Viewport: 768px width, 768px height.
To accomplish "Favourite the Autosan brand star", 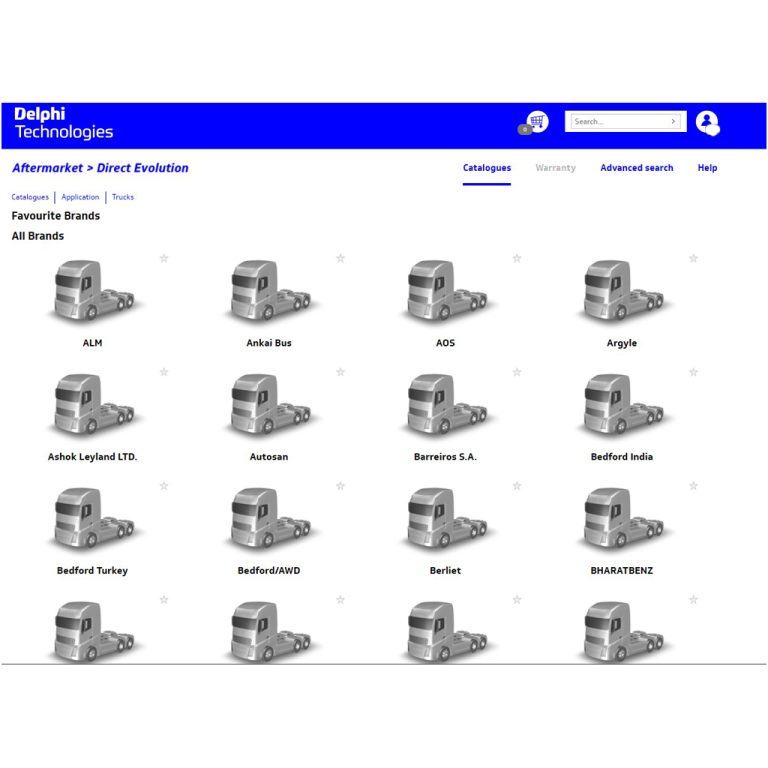I will pyautogui.click(x=340, y=372).
